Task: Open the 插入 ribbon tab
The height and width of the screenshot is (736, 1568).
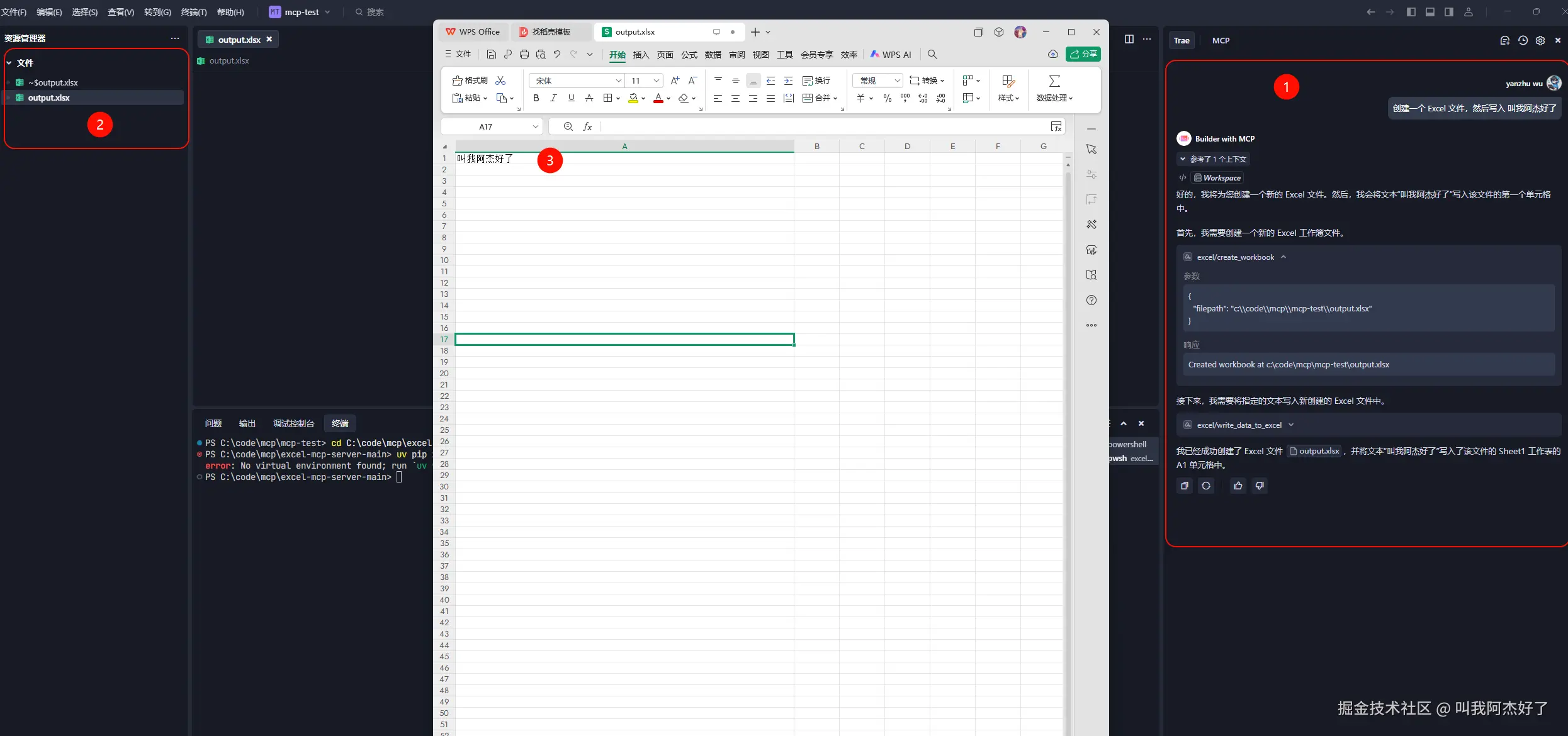Action: (x=641, y=55)
